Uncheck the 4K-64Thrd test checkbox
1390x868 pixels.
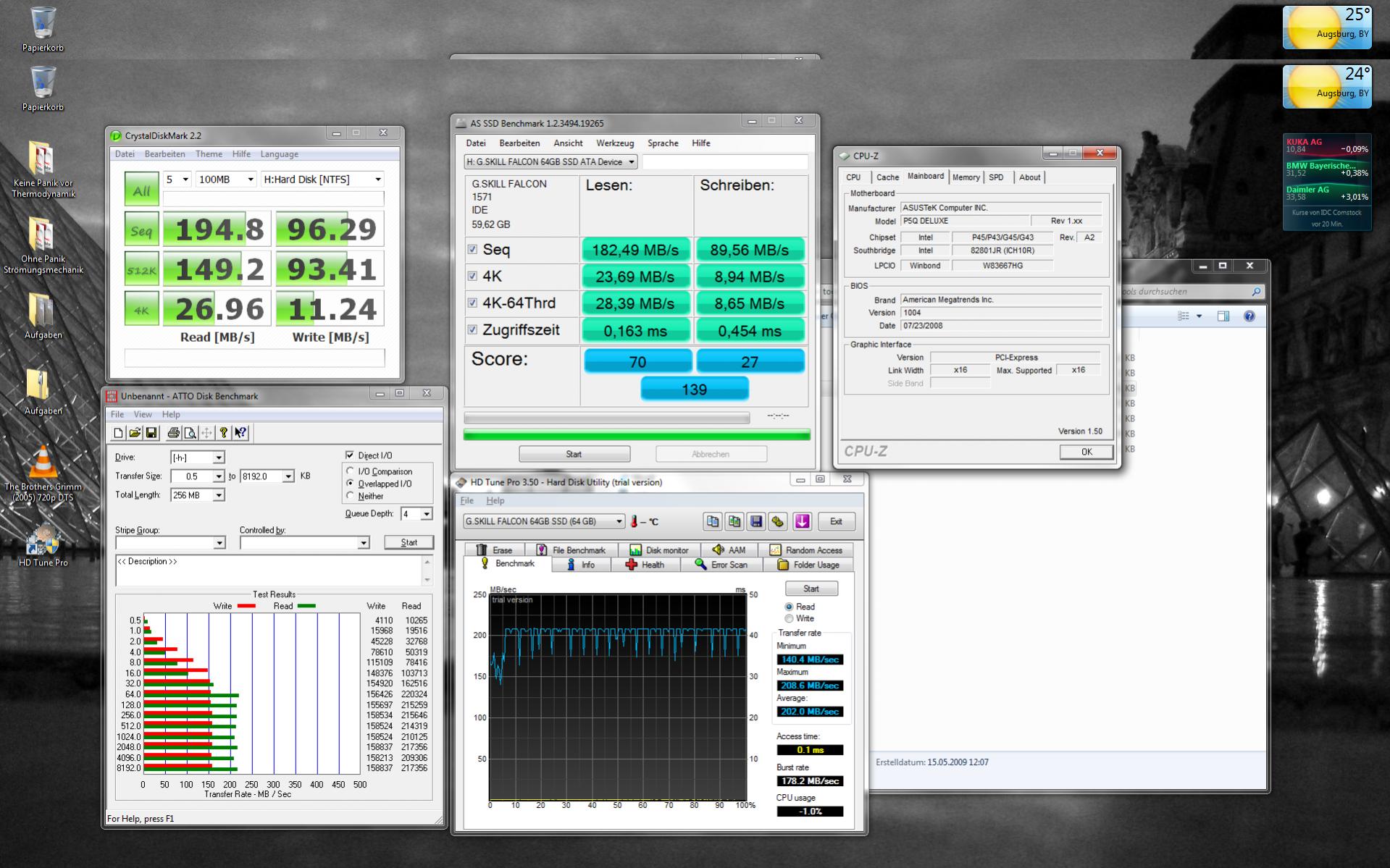(472, 303)
